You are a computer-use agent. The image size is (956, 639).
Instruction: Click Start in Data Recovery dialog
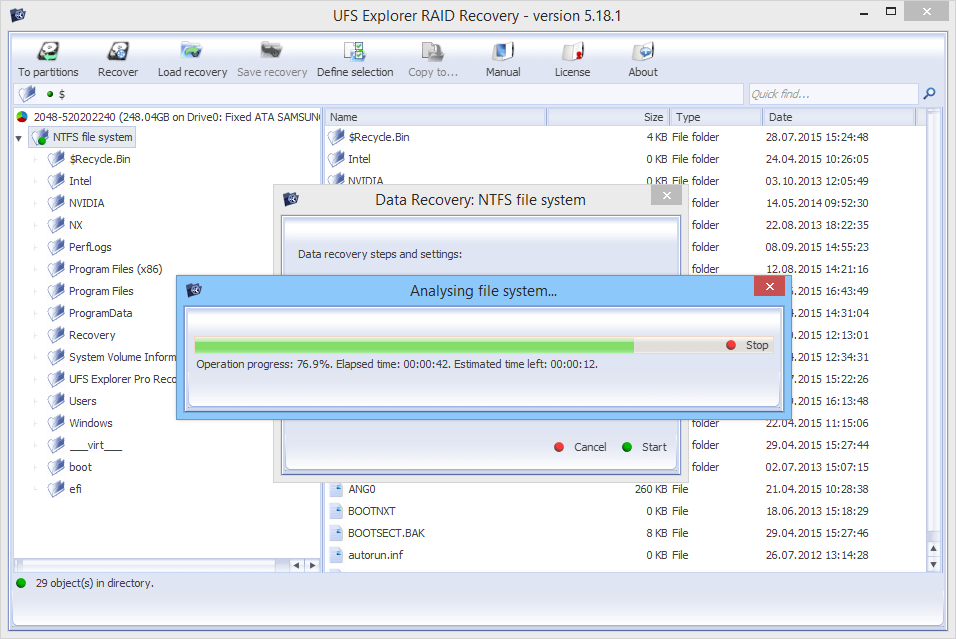[645, 447]
